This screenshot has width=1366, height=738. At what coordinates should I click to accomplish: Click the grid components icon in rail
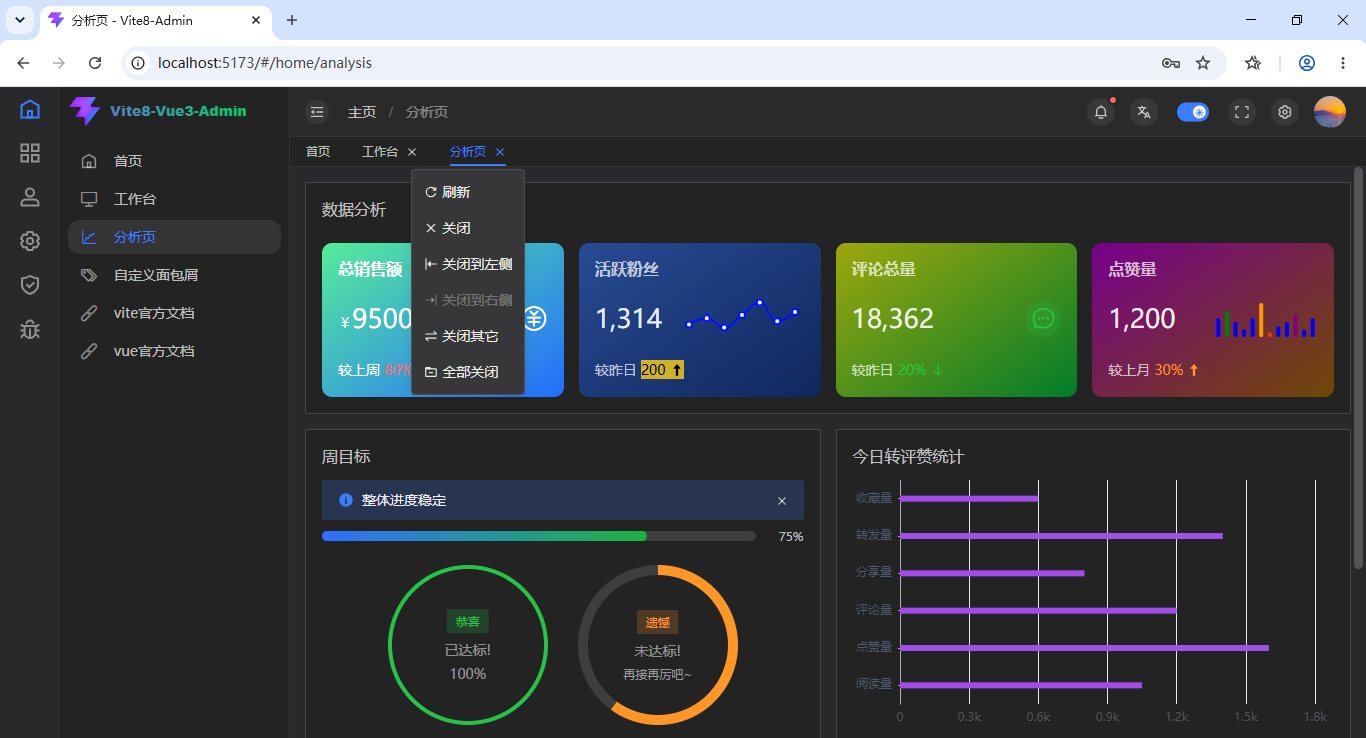(30, 153)
